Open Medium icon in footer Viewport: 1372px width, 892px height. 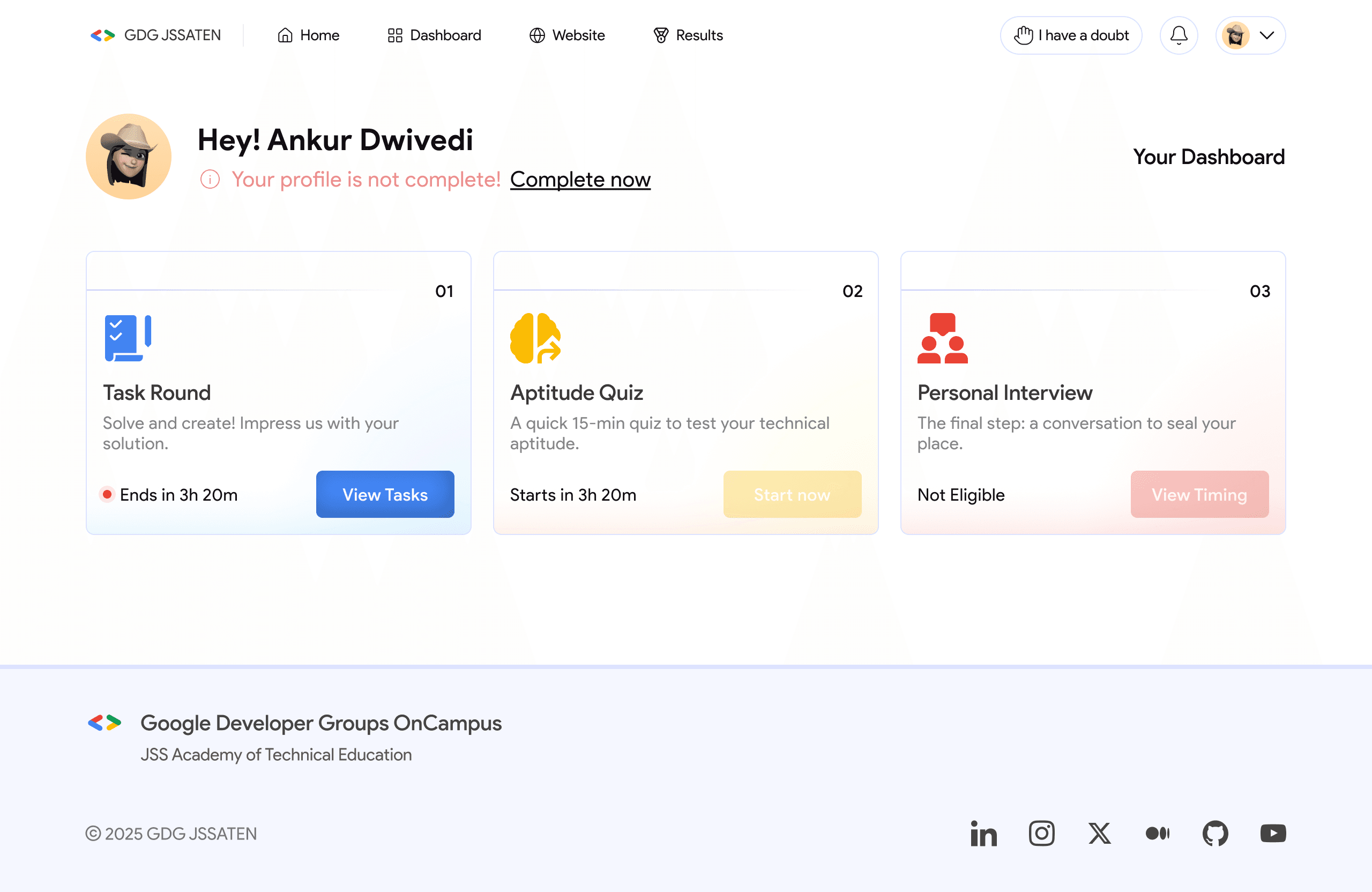(1157, 833)
